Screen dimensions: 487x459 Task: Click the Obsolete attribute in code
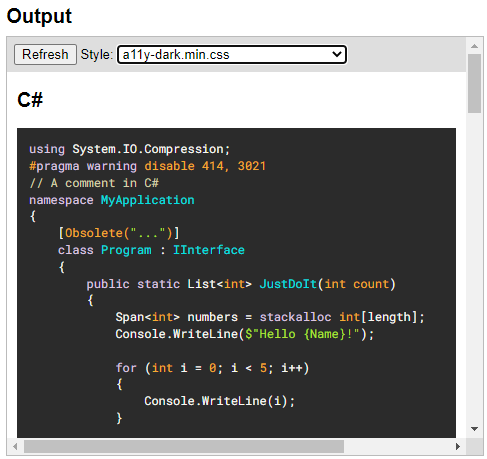pos(93,233)
